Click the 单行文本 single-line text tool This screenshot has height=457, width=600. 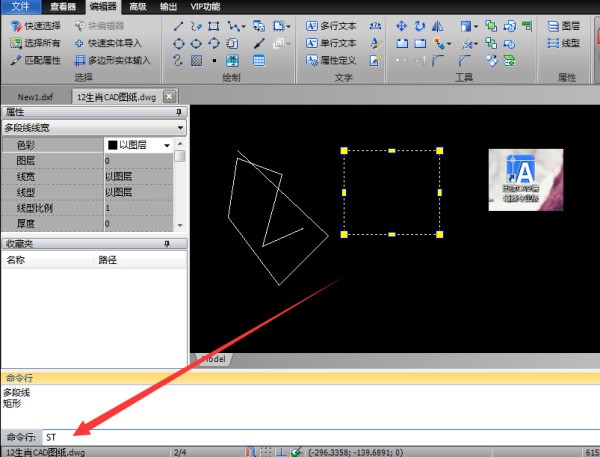[331, 43]
